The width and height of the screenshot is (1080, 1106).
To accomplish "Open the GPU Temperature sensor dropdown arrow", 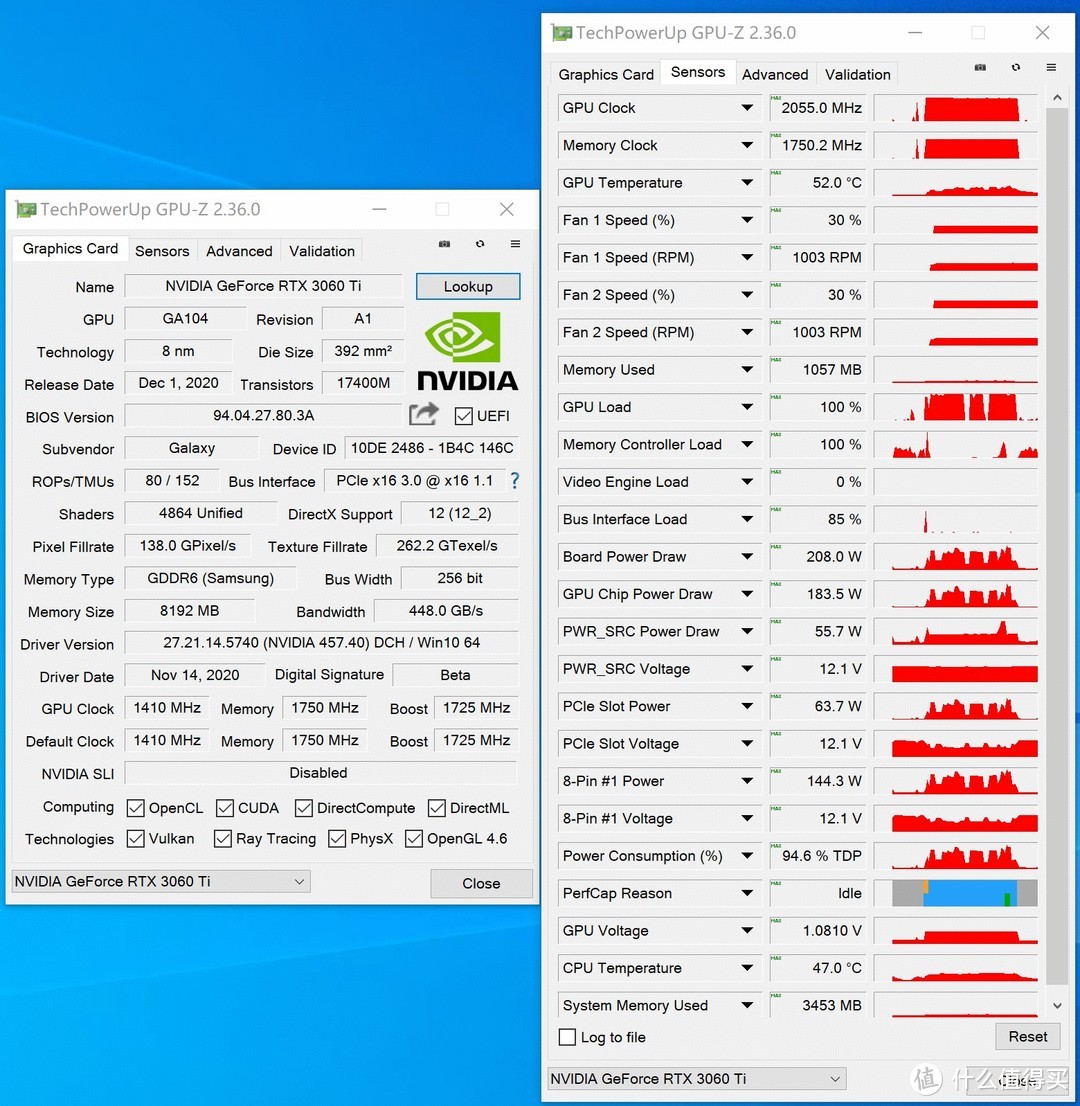I will 747,183.
